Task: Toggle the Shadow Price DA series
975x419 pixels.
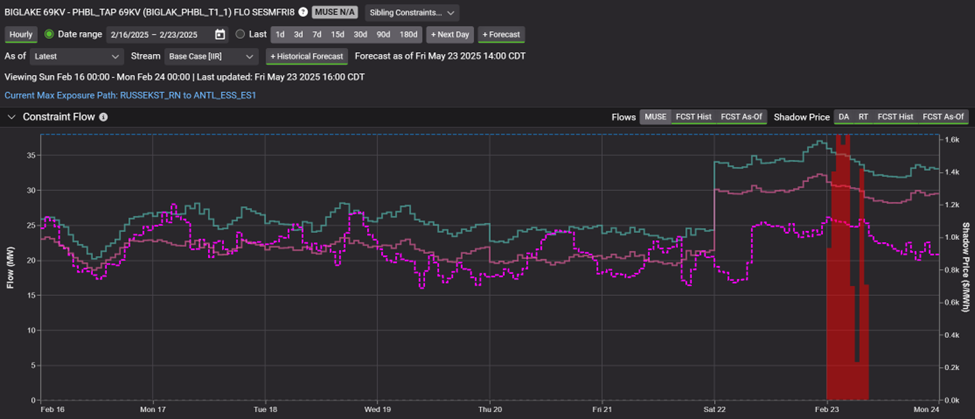Action: [x=842, y=117]
